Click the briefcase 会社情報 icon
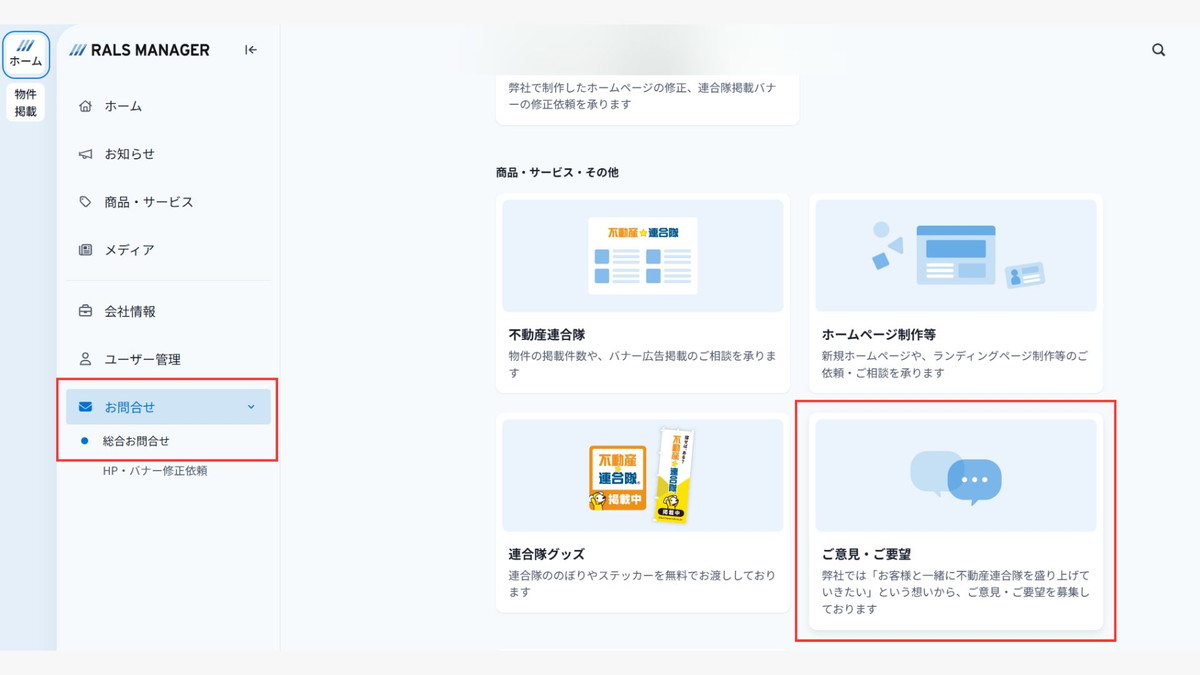Viewport: 1200px width, 675px height. pyautogui.click(x=85, y=311)
